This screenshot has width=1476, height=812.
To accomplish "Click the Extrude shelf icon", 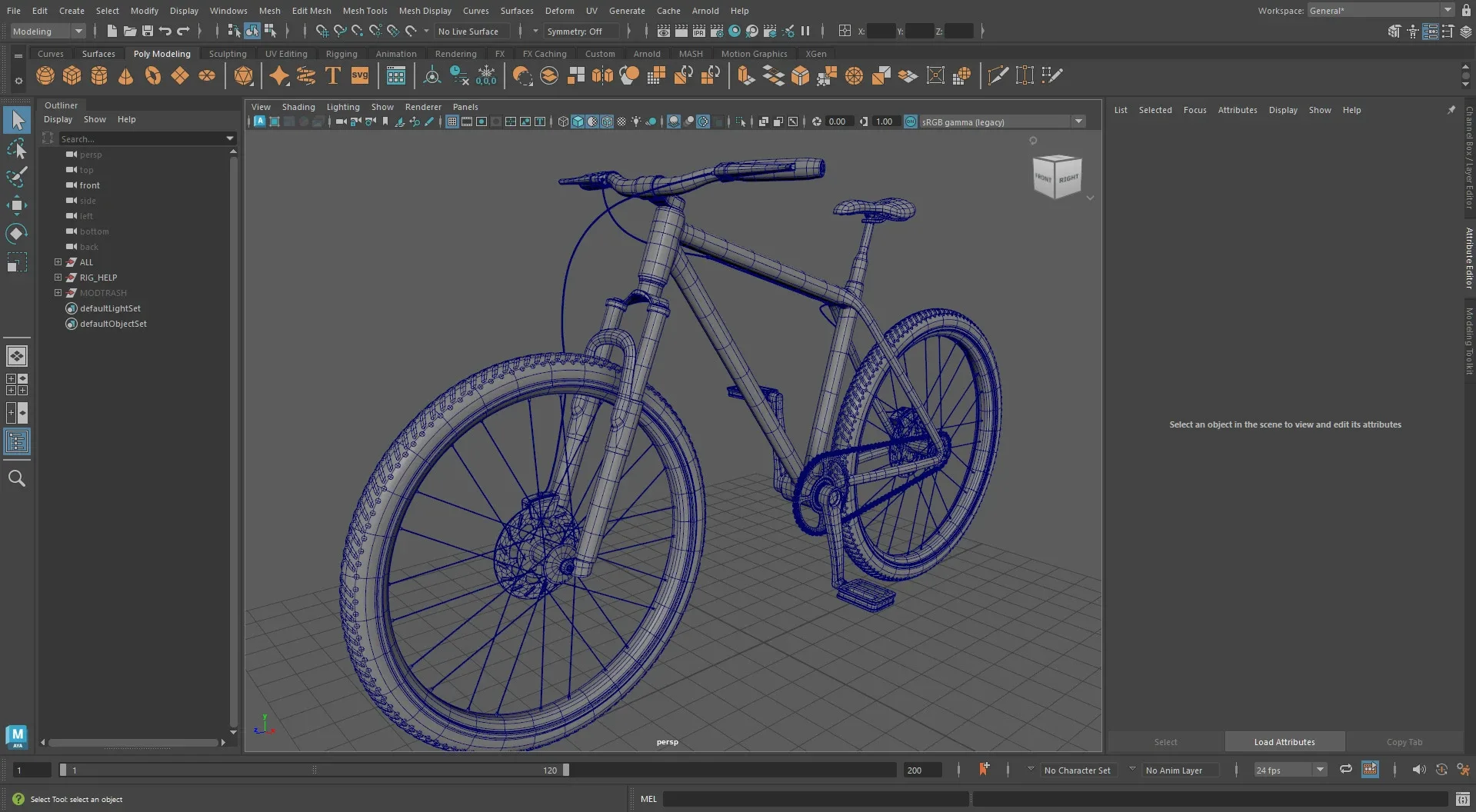I will (x=745, y=75).
